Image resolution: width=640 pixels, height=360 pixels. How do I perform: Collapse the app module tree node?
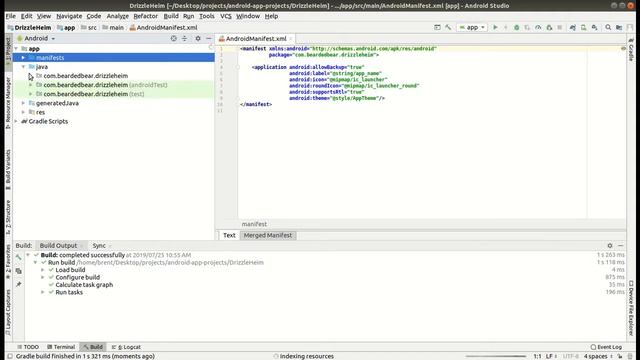pos(16,49)
